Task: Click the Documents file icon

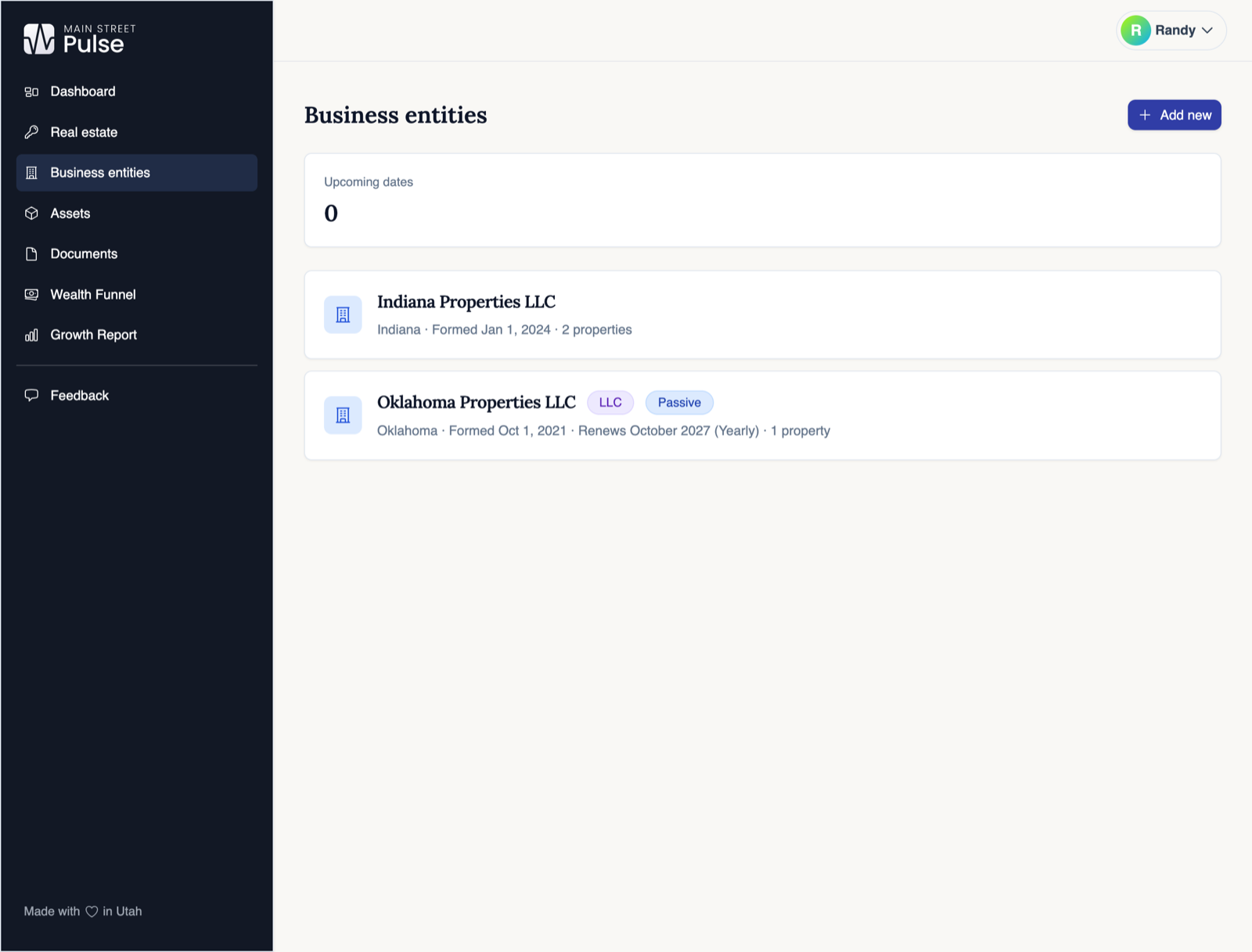Action: click(31, 254)
